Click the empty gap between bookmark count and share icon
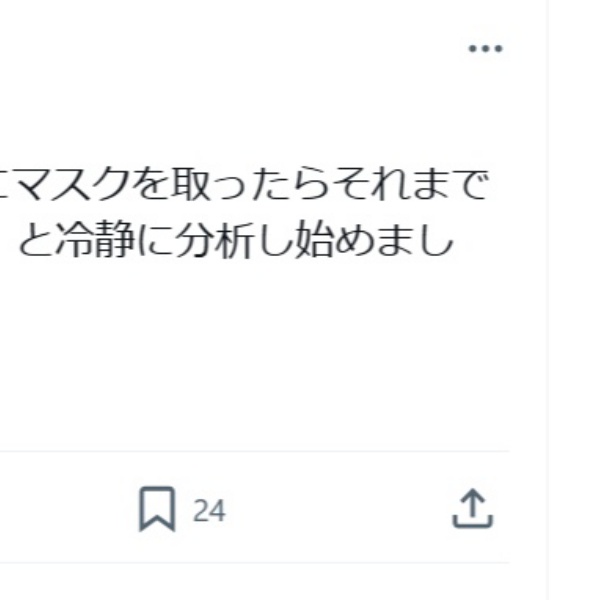The image size is (600, 600). click(x=340, y=510)
